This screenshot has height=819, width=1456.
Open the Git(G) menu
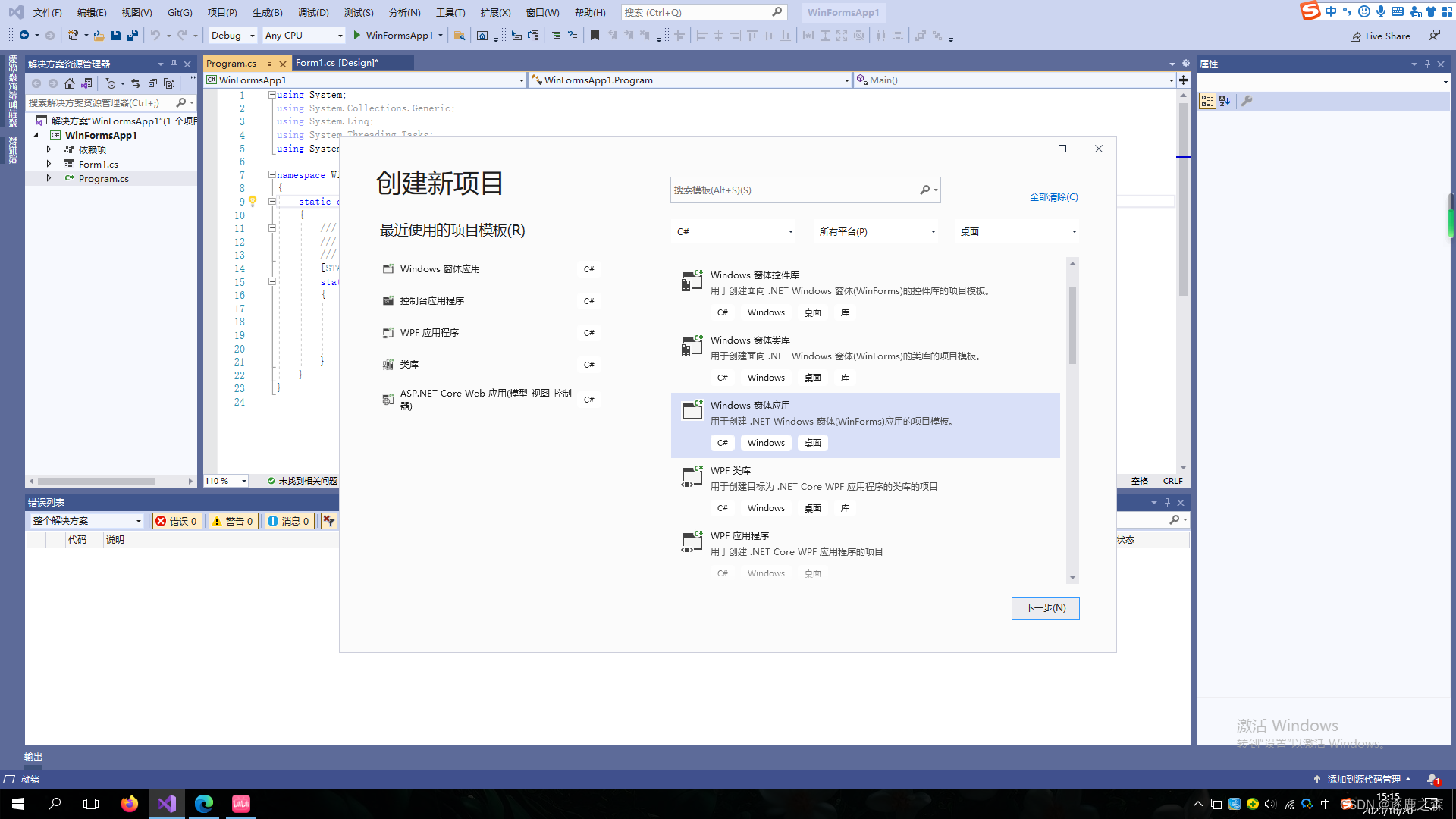180,13
